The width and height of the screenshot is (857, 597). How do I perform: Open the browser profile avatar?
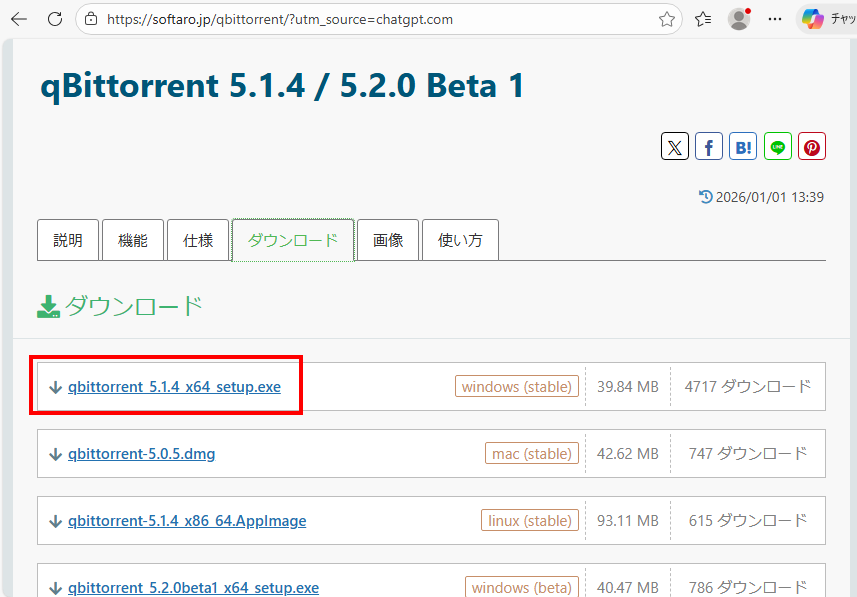coord(739,19)
